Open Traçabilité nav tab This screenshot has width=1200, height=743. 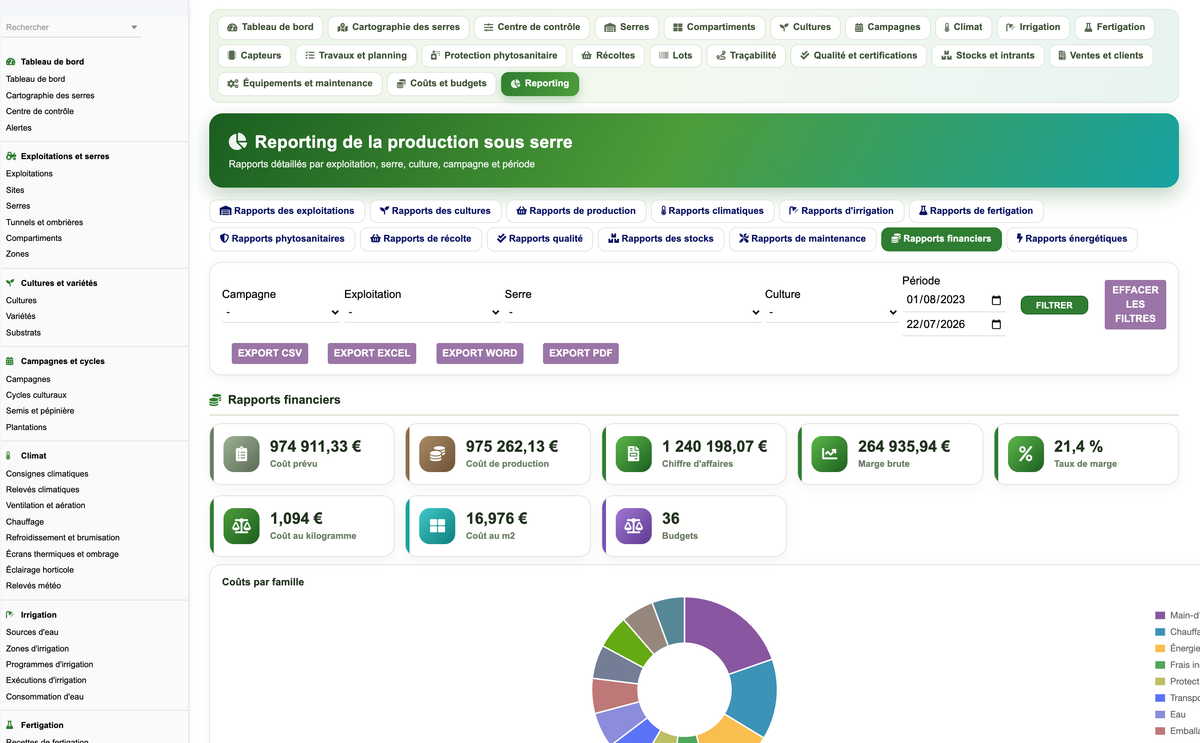(x=746, y=55)
